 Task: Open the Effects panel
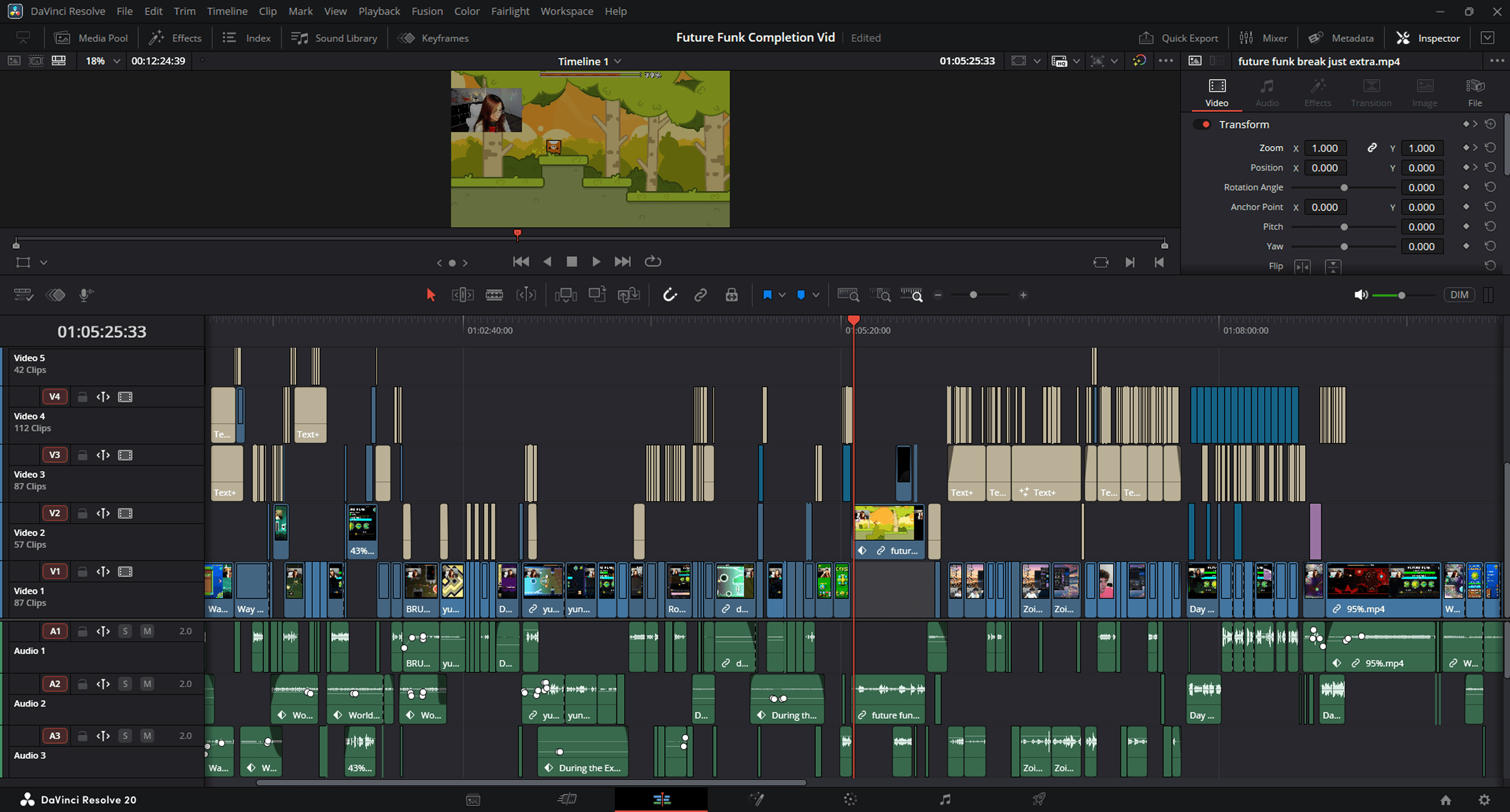pos(175,38)
